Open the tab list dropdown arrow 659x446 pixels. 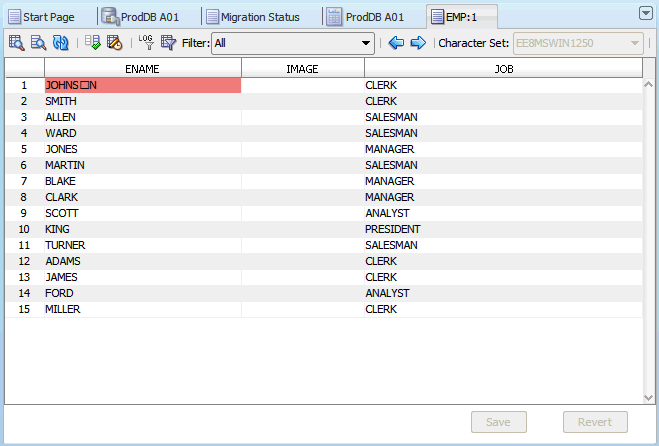(645, 13)
